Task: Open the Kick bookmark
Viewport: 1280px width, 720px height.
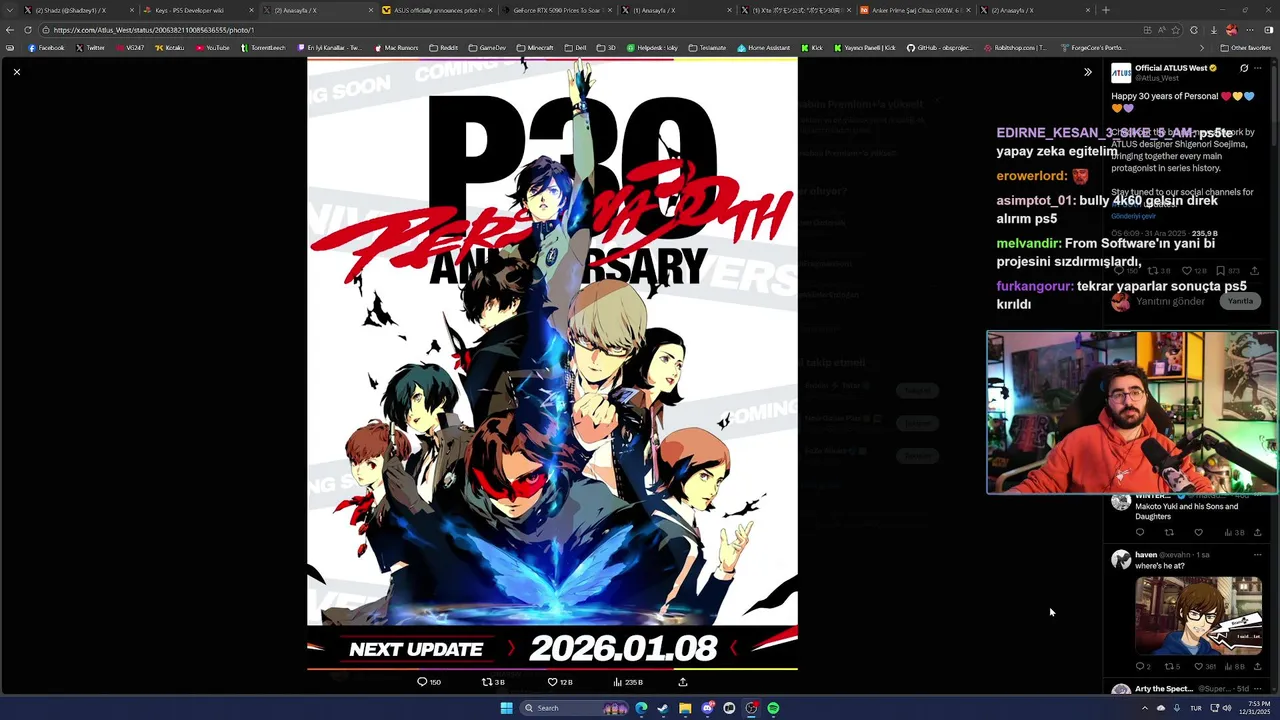Action: pyautogui.click(x=811, y=47)
